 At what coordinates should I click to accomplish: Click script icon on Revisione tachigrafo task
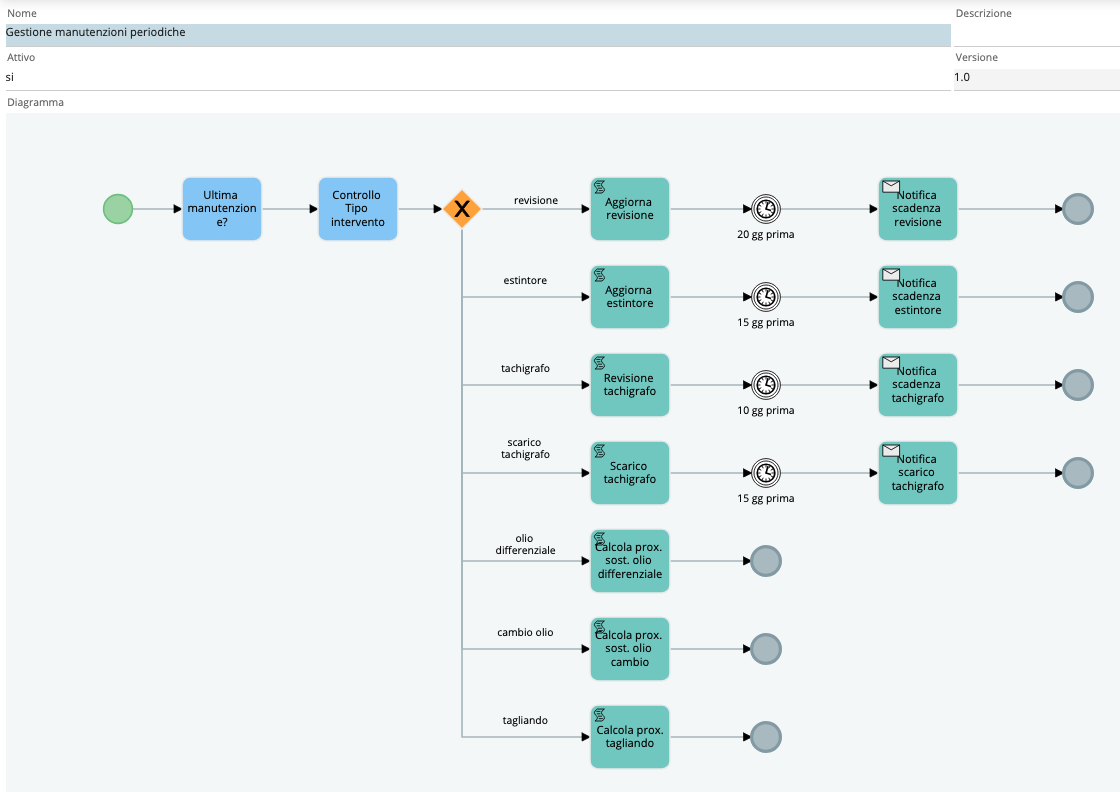[x=600, y=363]
